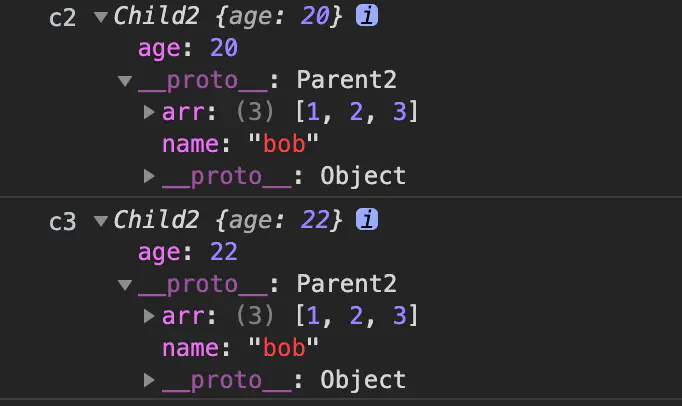Collapse the c2 Child2 object tree

pos(100,17)
